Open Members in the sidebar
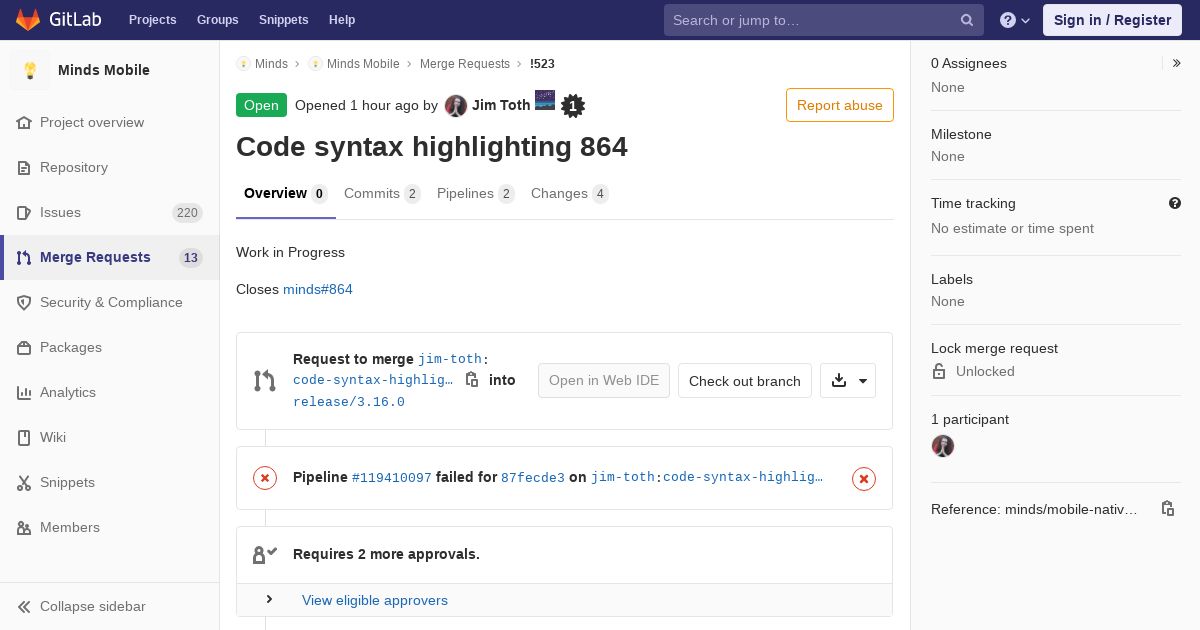The image size is (1200, 630). tap(110, 527)
